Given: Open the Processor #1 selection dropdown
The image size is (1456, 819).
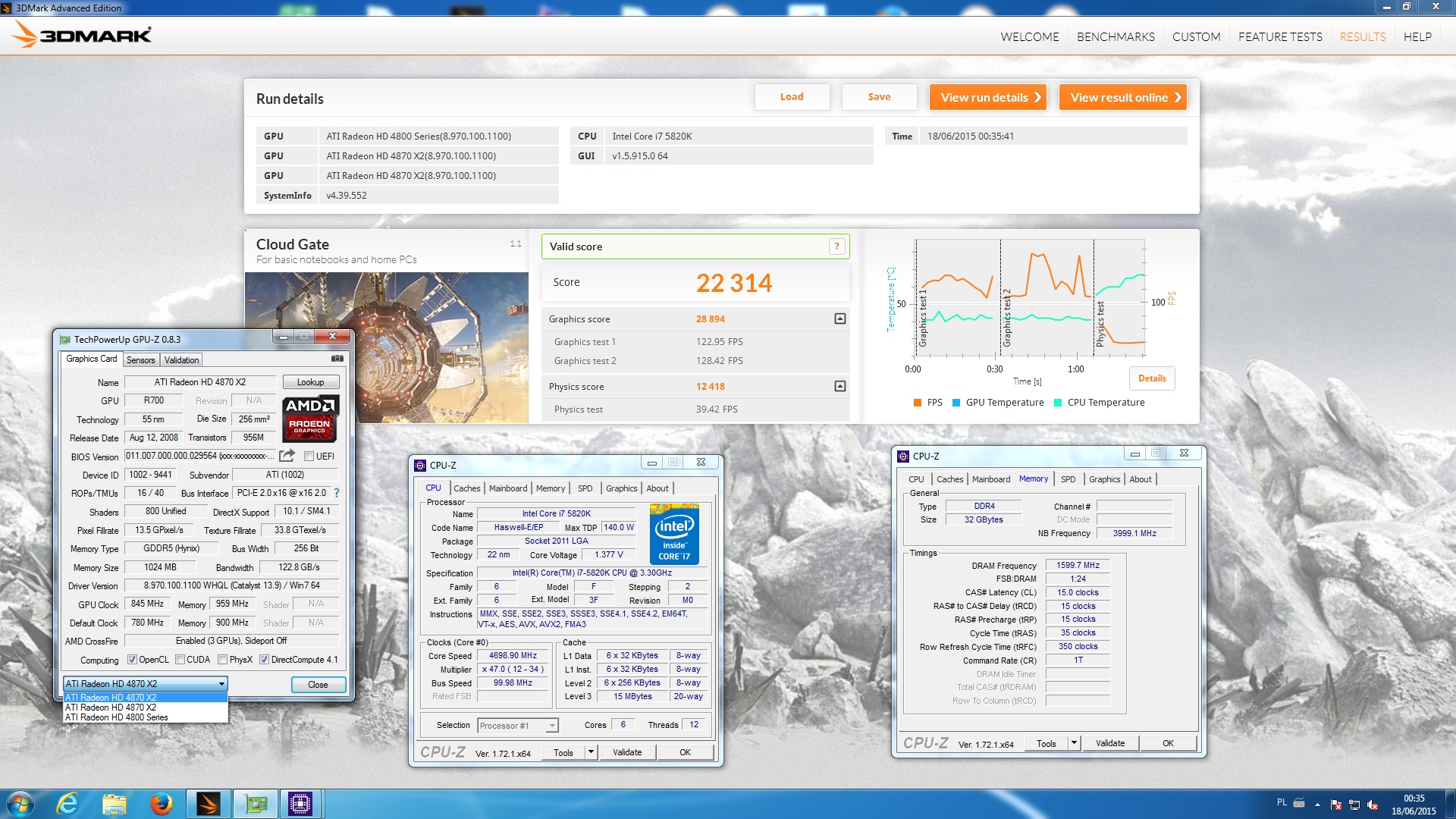Looking at the screenshot, I should coord(553,726).
